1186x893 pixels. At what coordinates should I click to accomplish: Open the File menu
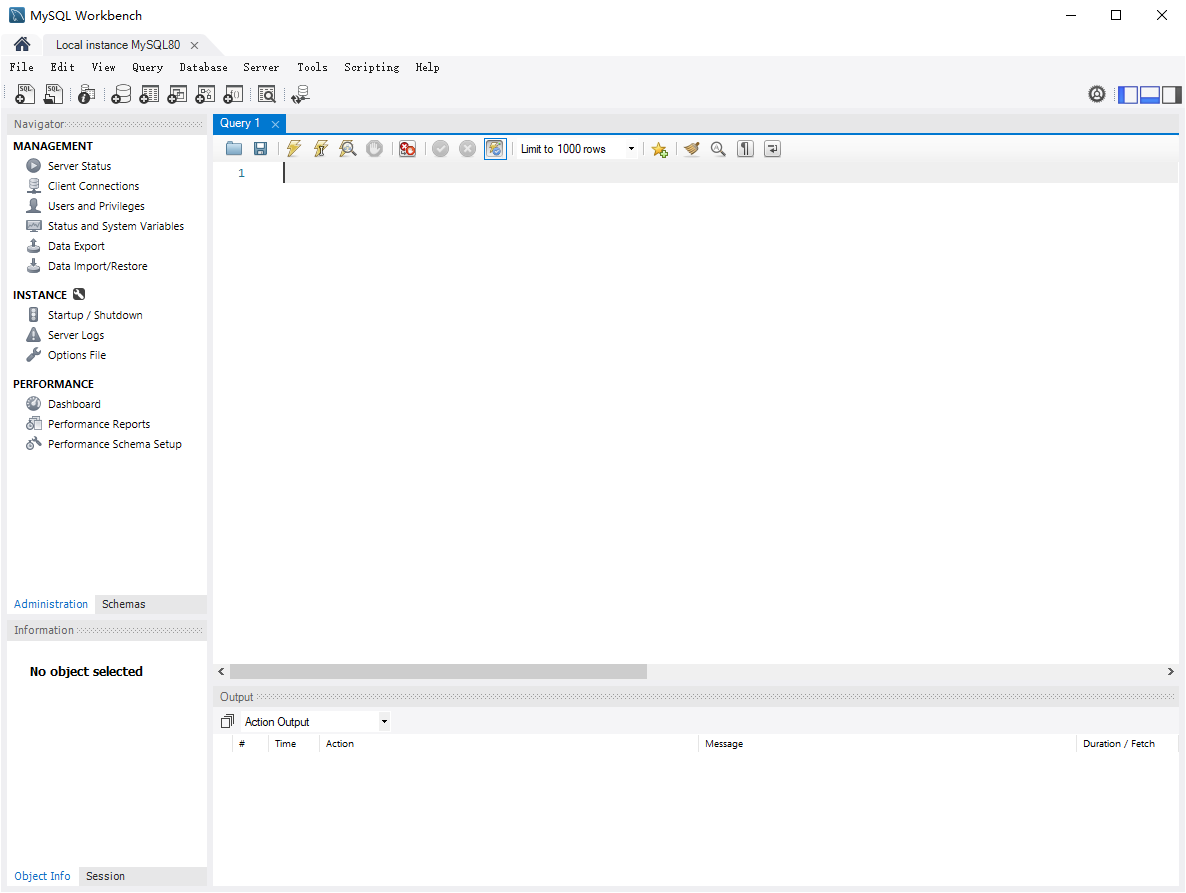pos(21,67)
